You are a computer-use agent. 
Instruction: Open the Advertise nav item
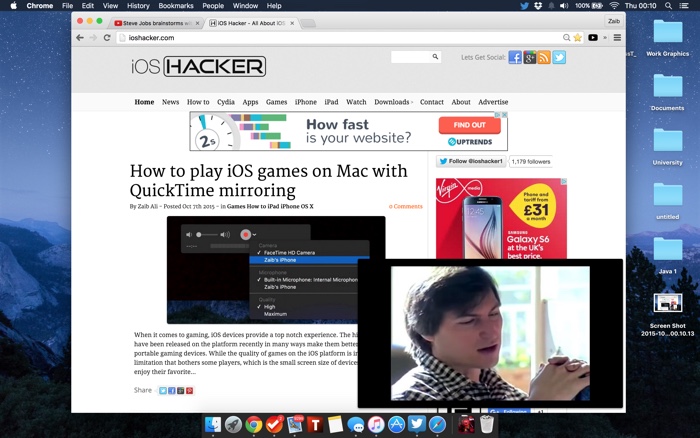493,102
